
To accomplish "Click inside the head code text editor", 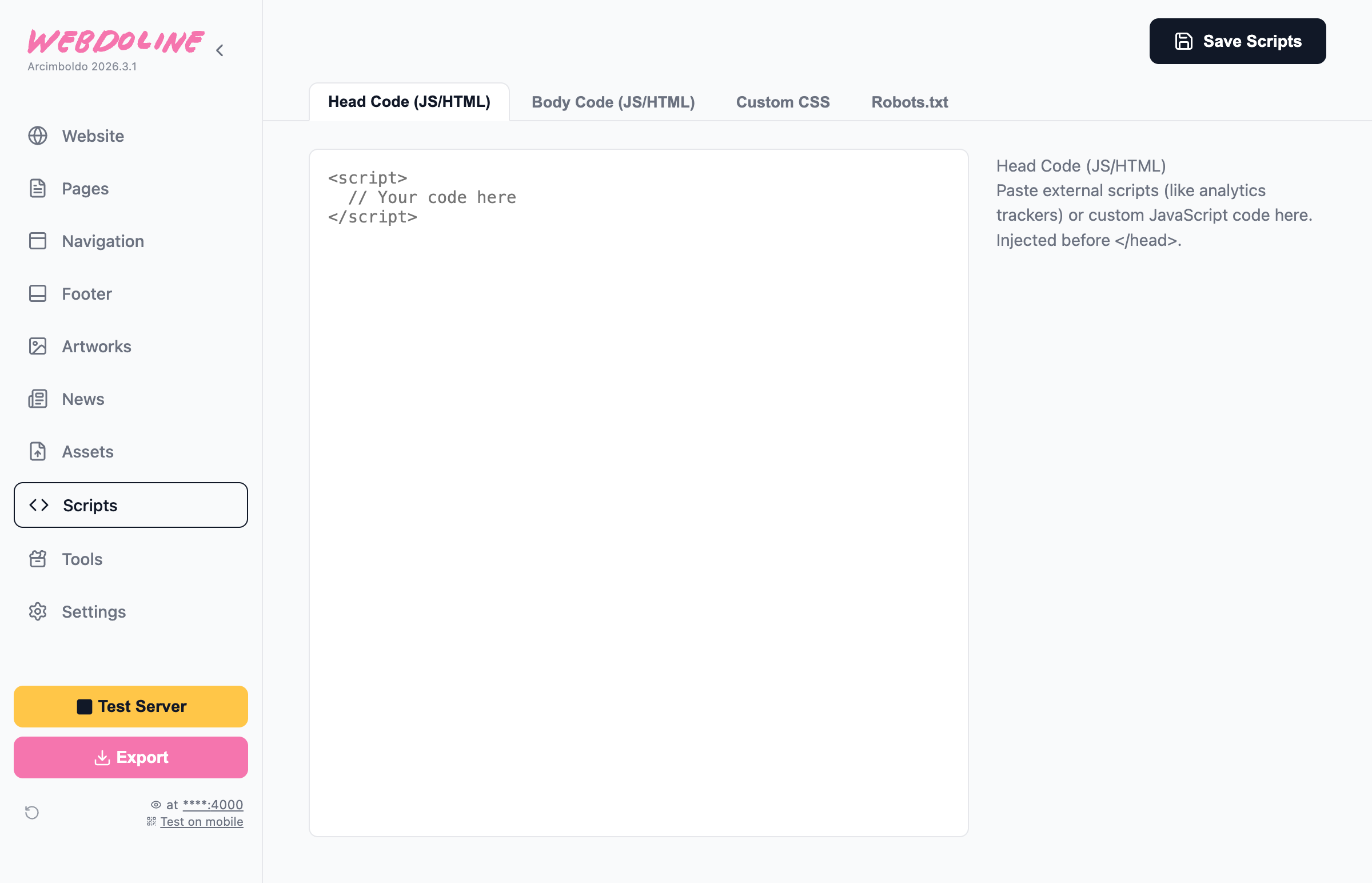I will pyautogui.click(x=638, y=493).
